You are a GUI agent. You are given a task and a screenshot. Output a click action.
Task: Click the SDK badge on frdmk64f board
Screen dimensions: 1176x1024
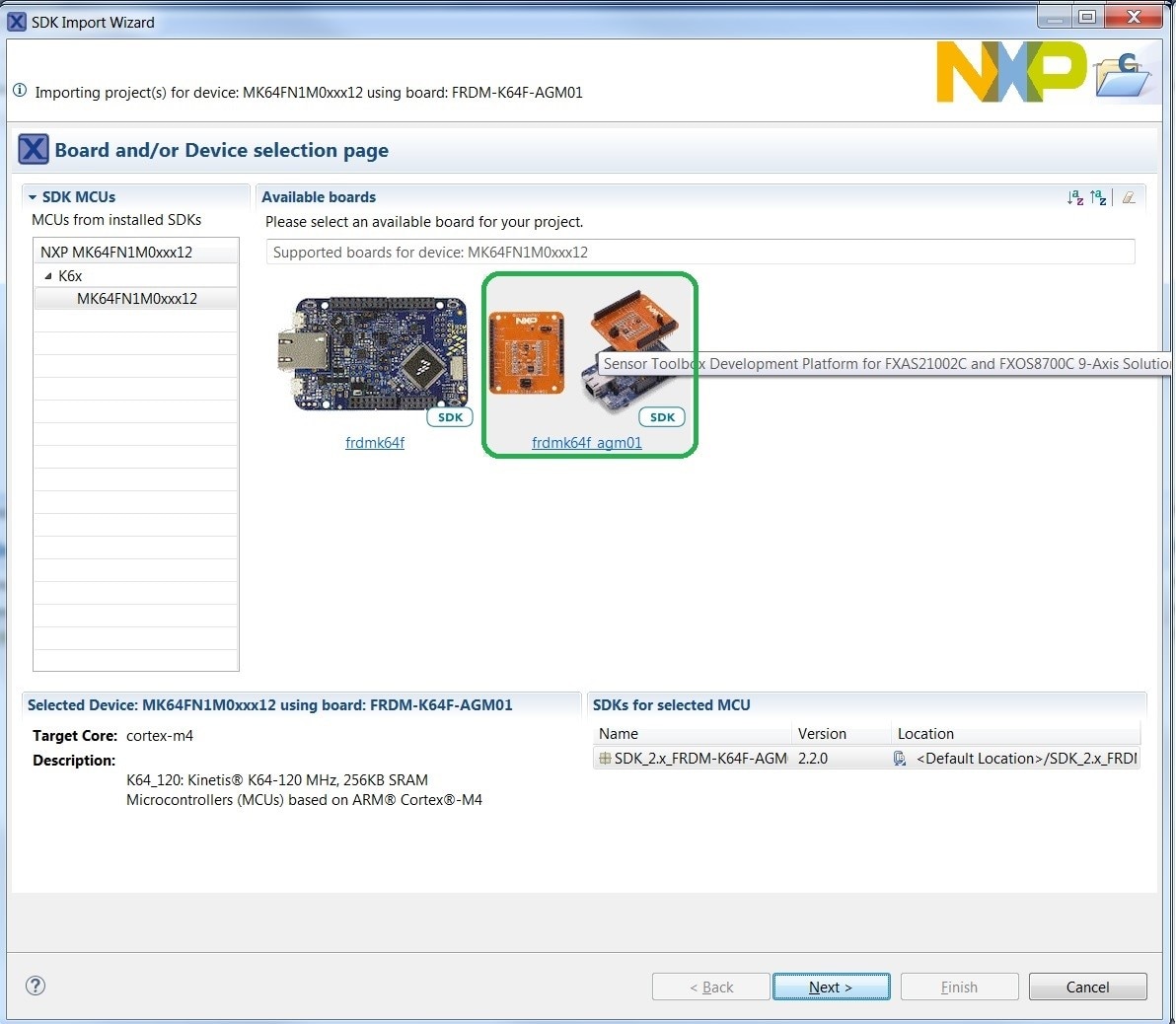tap(450, 417)
